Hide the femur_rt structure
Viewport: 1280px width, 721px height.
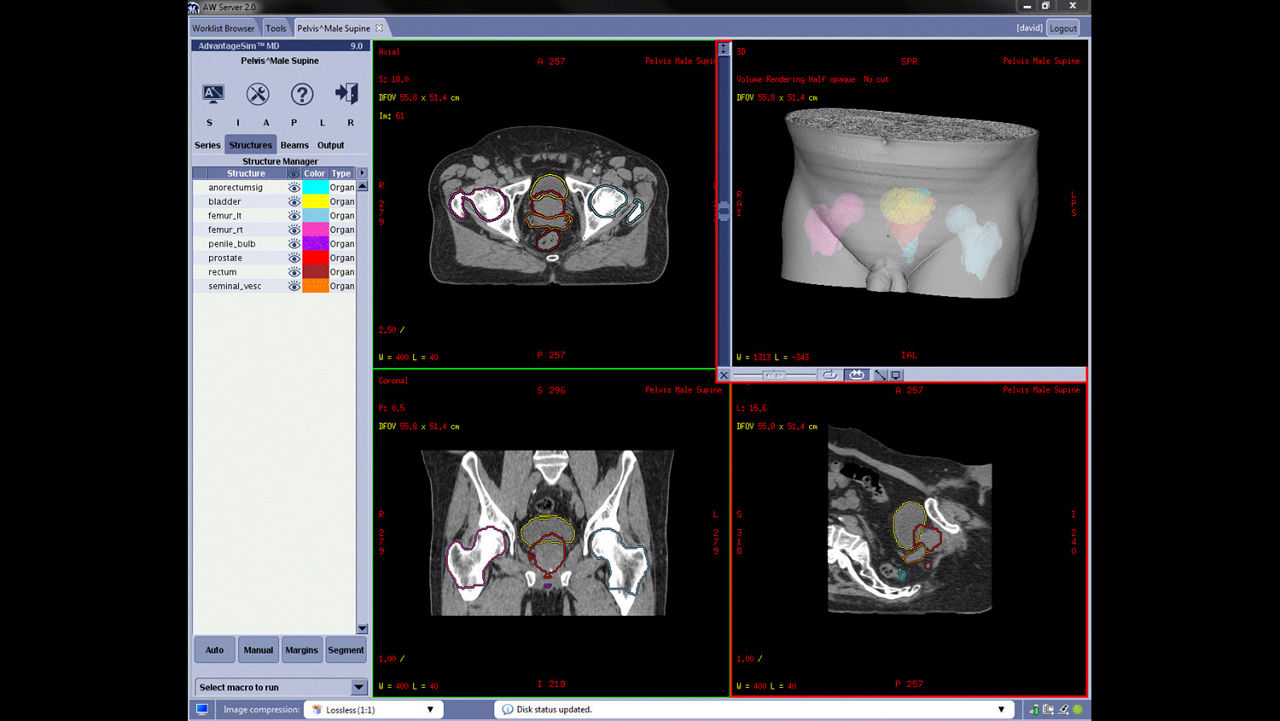click(294, 229)
